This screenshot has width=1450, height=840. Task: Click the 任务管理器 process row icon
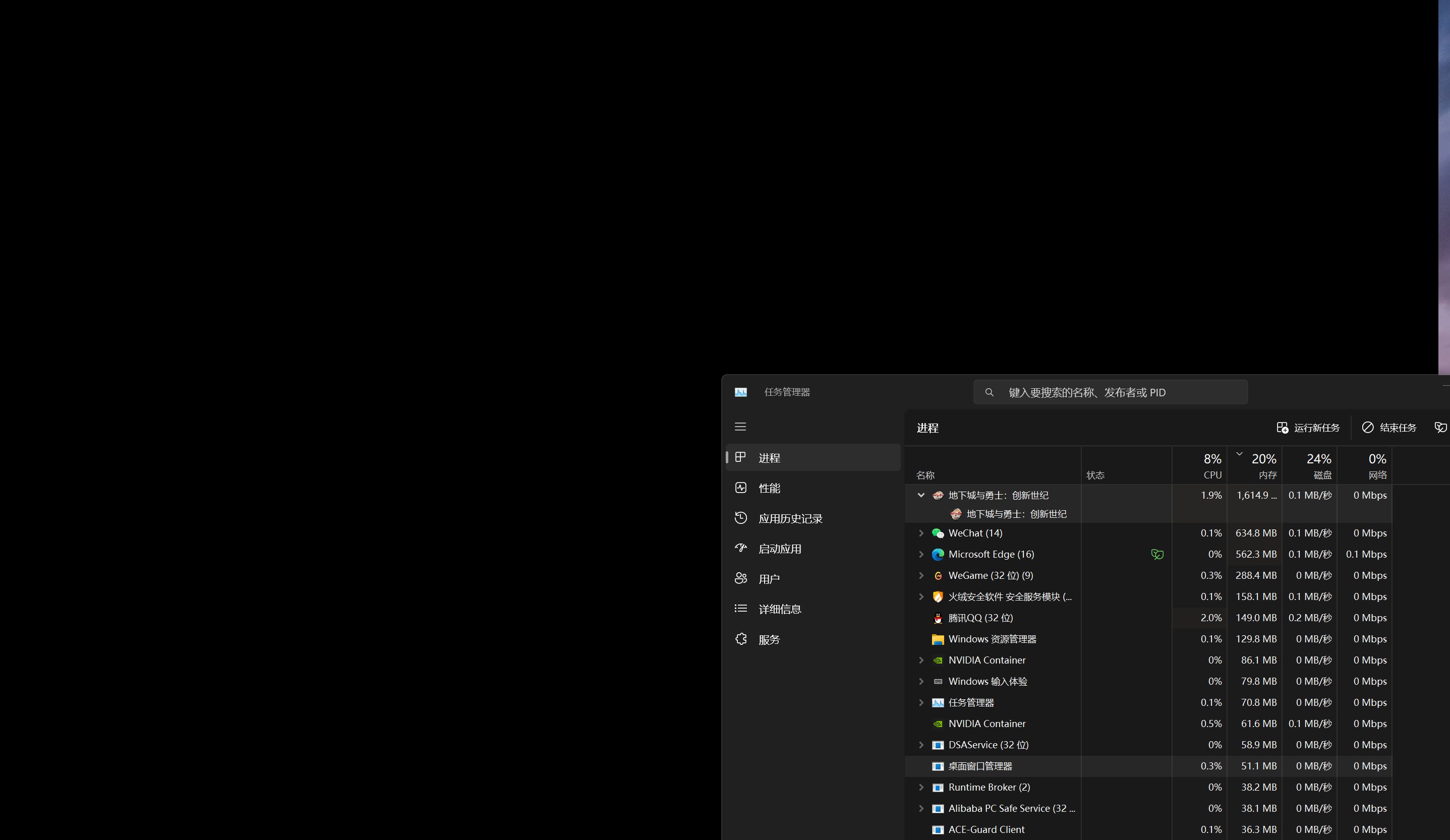pos(937,702)
